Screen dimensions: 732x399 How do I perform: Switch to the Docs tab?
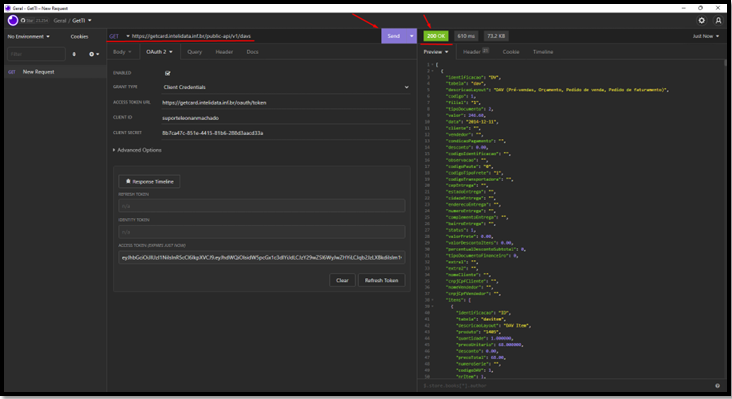pos(253,52)
